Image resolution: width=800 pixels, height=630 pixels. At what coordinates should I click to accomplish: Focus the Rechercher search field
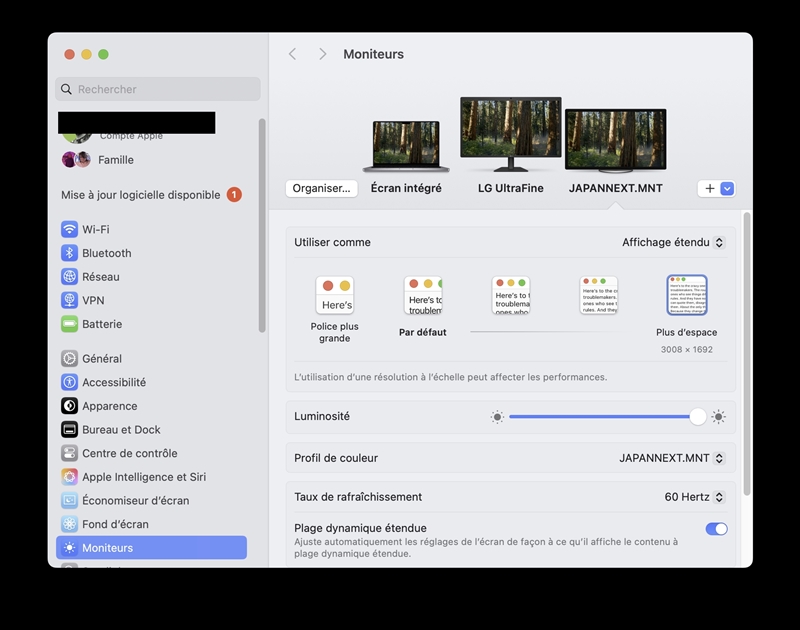158,89
